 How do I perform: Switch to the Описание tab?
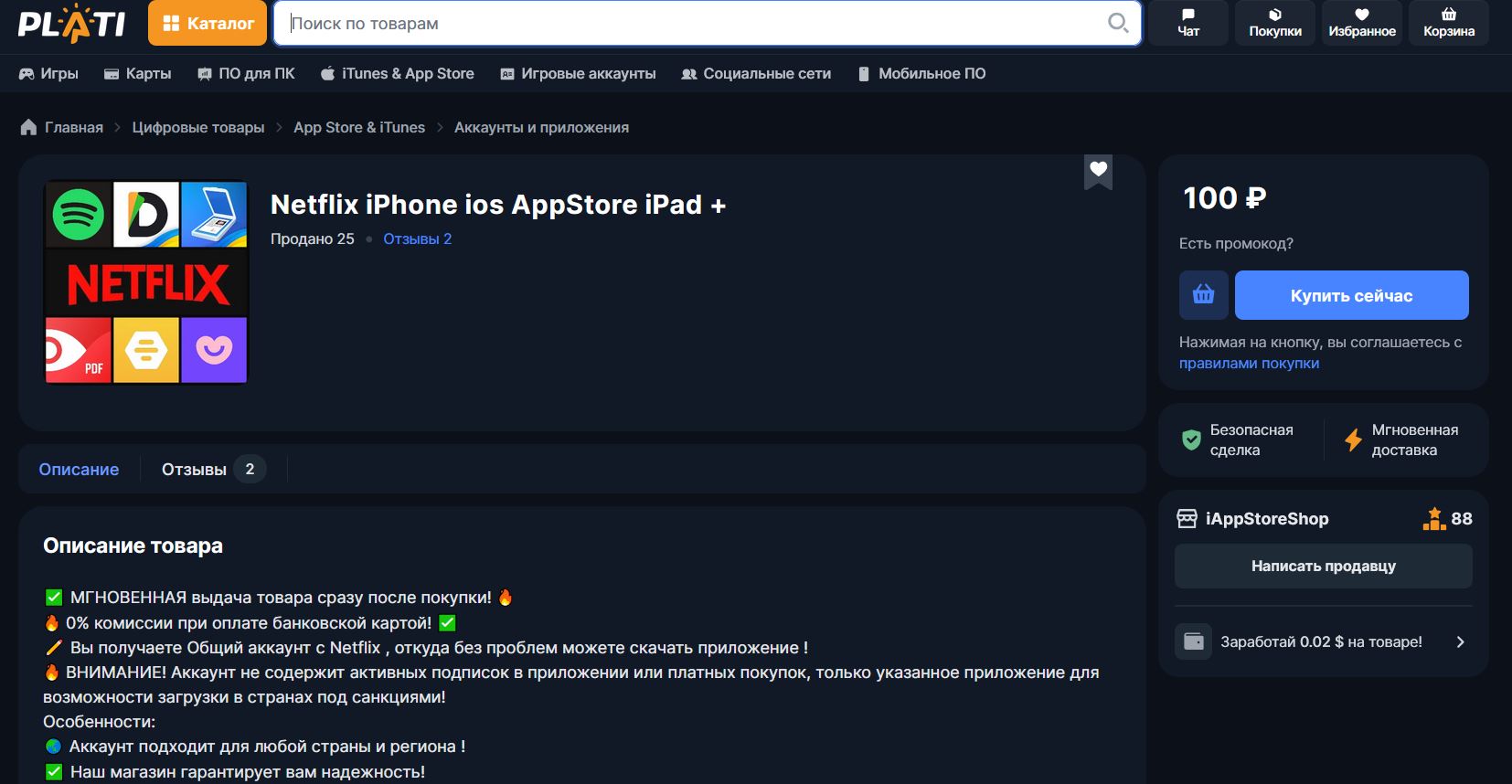tap(79, 469)
